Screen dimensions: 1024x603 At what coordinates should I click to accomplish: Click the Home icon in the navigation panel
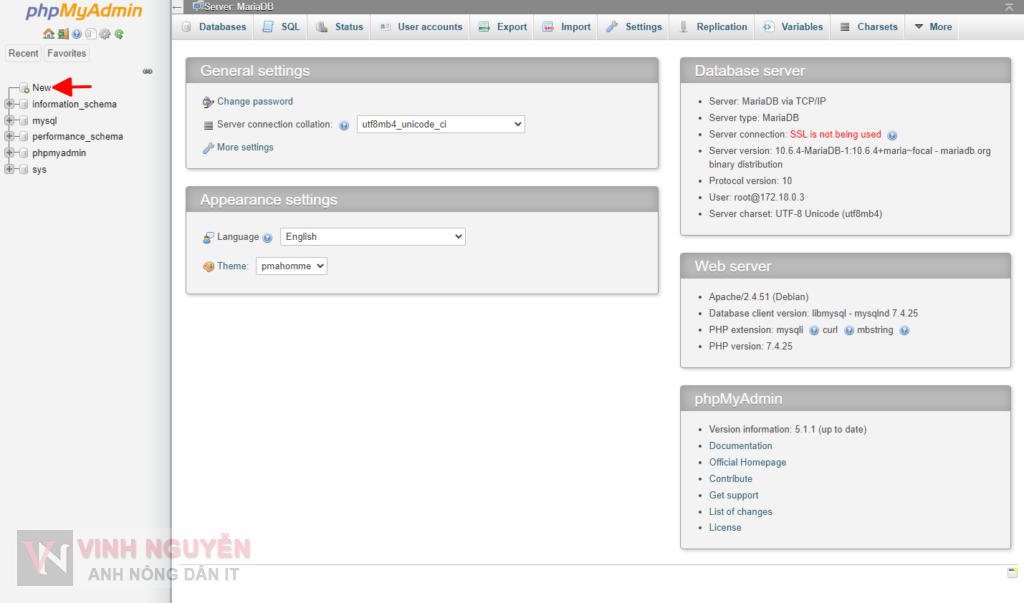[x=49, y=34]
